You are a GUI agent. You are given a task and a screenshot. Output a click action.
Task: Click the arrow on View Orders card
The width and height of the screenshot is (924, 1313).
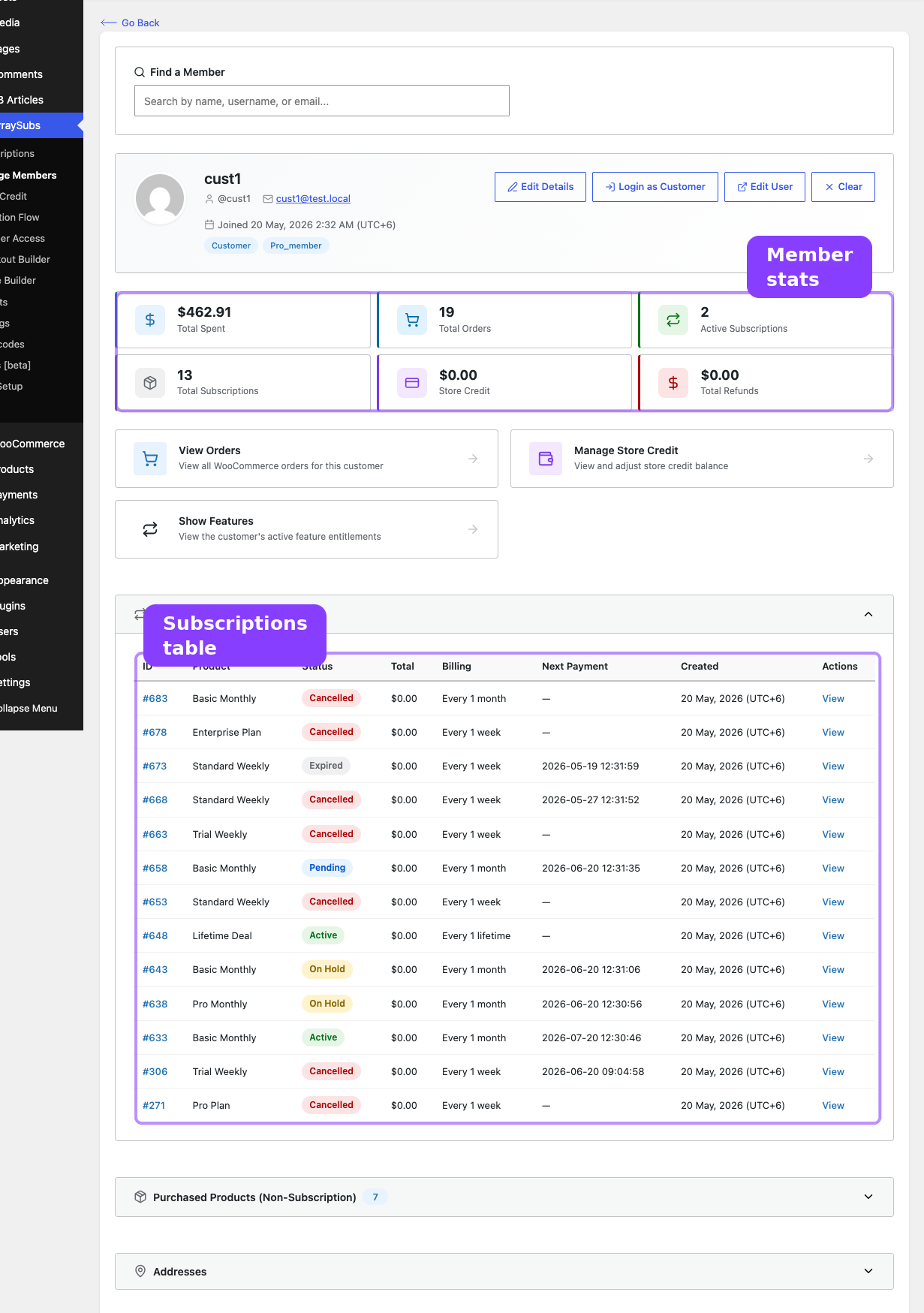[x=473, y=459]
